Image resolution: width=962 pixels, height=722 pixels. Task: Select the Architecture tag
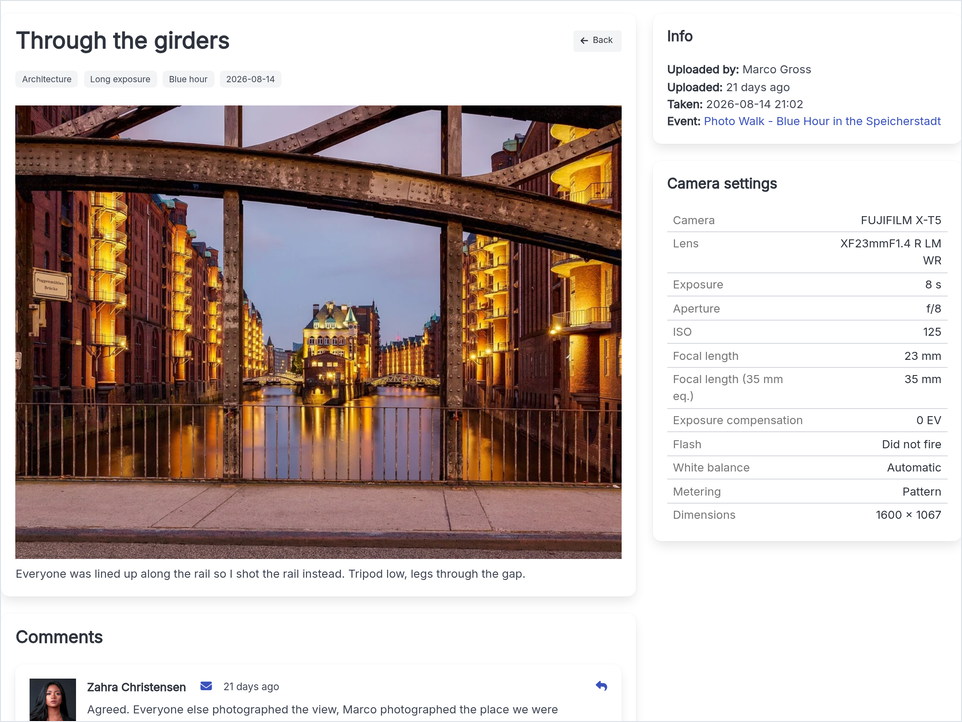(x=47, y=79)
